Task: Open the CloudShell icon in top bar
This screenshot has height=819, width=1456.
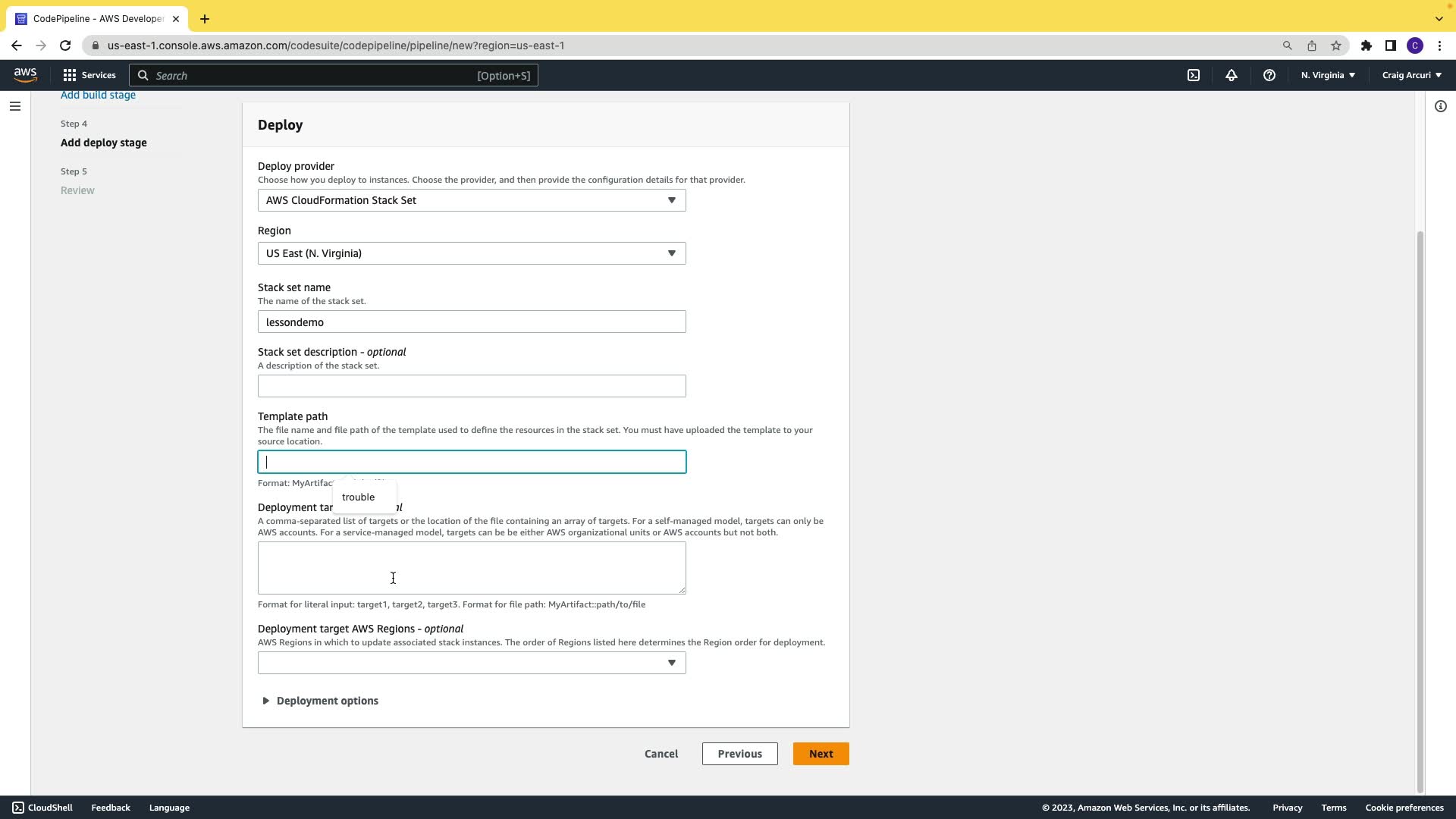Action: [1194, 75]
